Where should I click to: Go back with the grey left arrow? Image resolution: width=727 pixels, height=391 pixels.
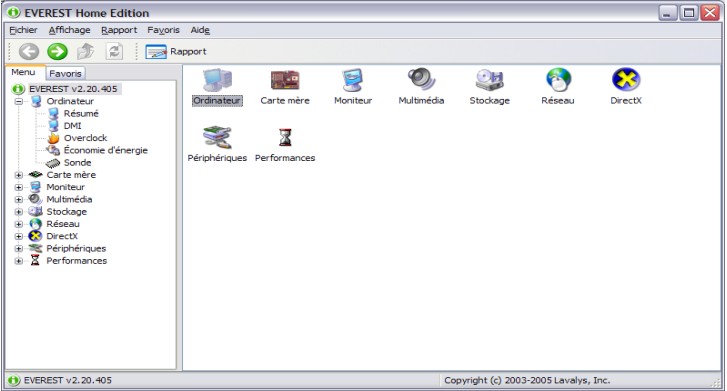point(29,51)
